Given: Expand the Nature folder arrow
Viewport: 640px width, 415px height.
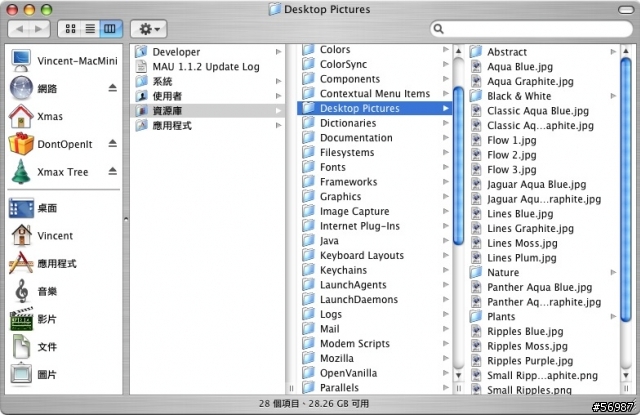Looking at the screenshot, I should tap(613, 272).
